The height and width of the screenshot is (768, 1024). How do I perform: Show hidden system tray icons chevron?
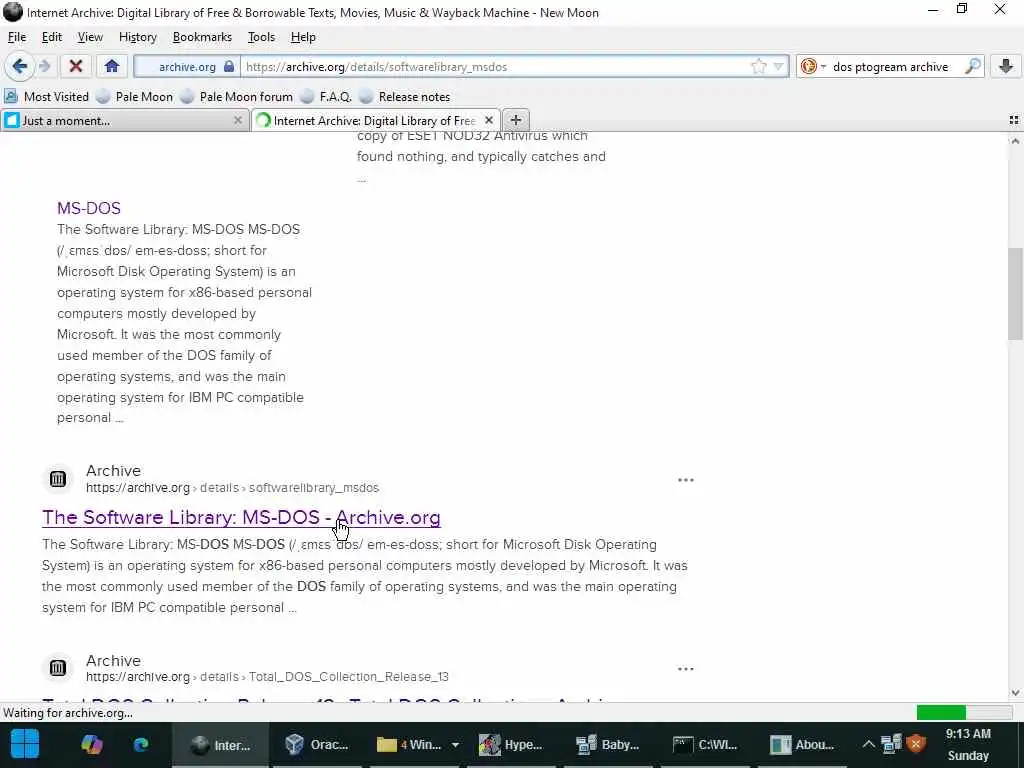(868, 744)
